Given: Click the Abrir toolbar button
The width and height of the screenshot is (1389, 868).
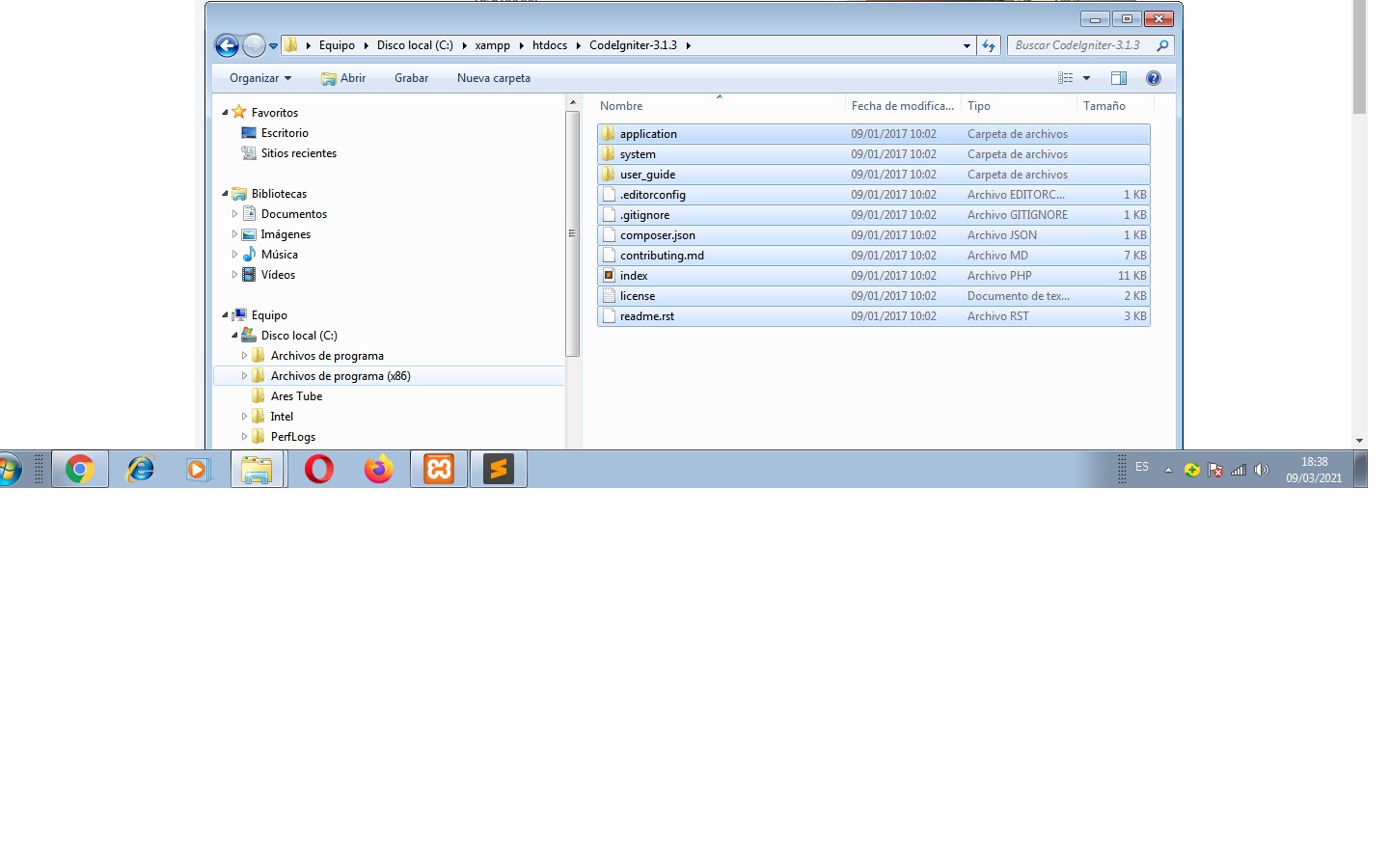Looking at the screenshot, I should (x=343, y=78).
